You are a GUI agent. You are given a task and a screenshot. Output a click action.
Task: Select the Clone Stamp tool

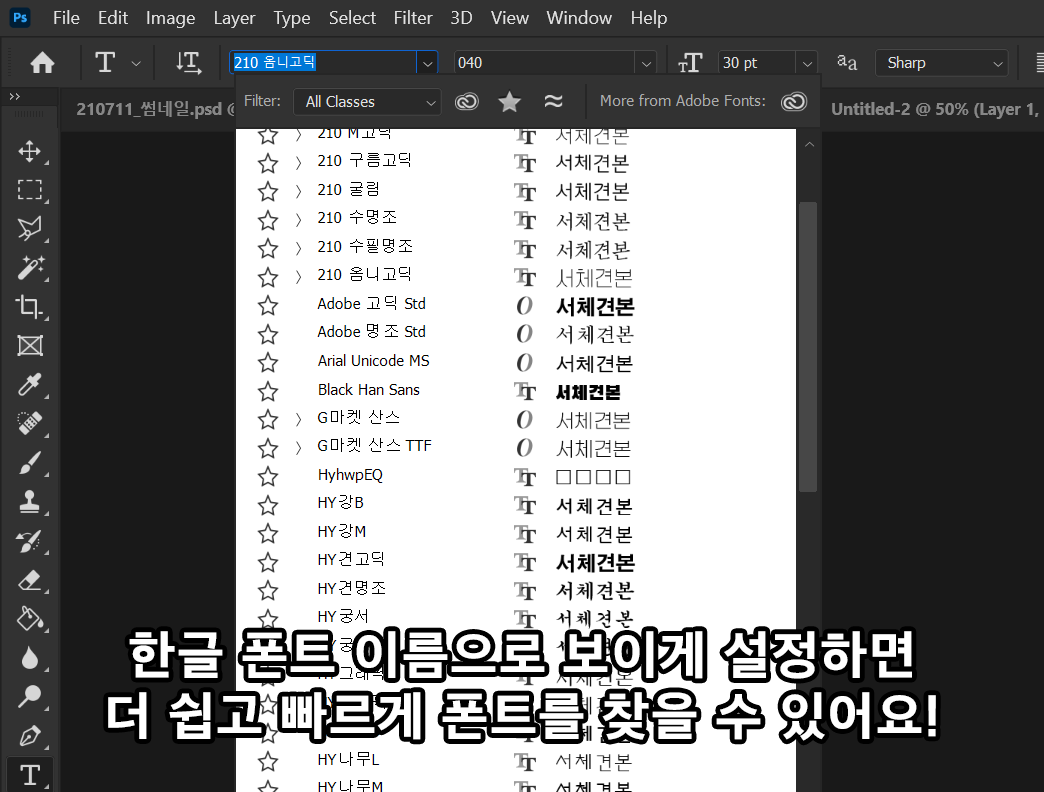30,502
